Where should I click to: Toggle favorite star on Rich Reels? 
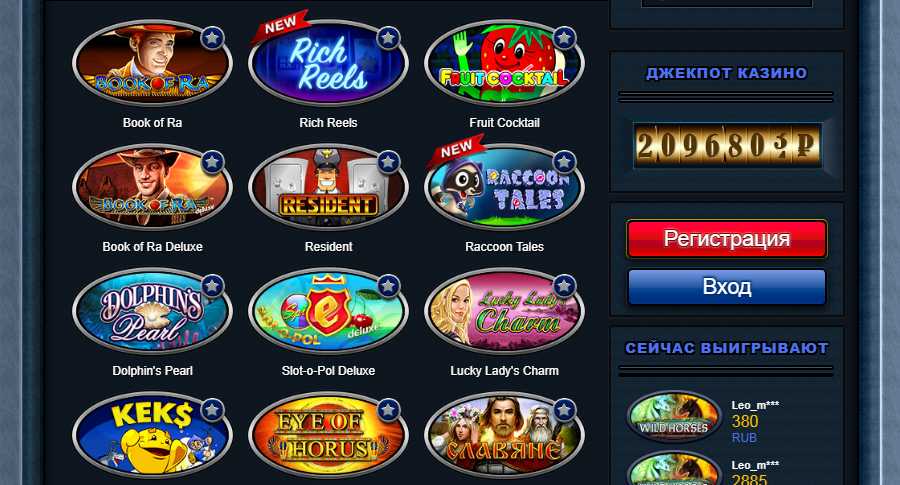click(389, 38)
